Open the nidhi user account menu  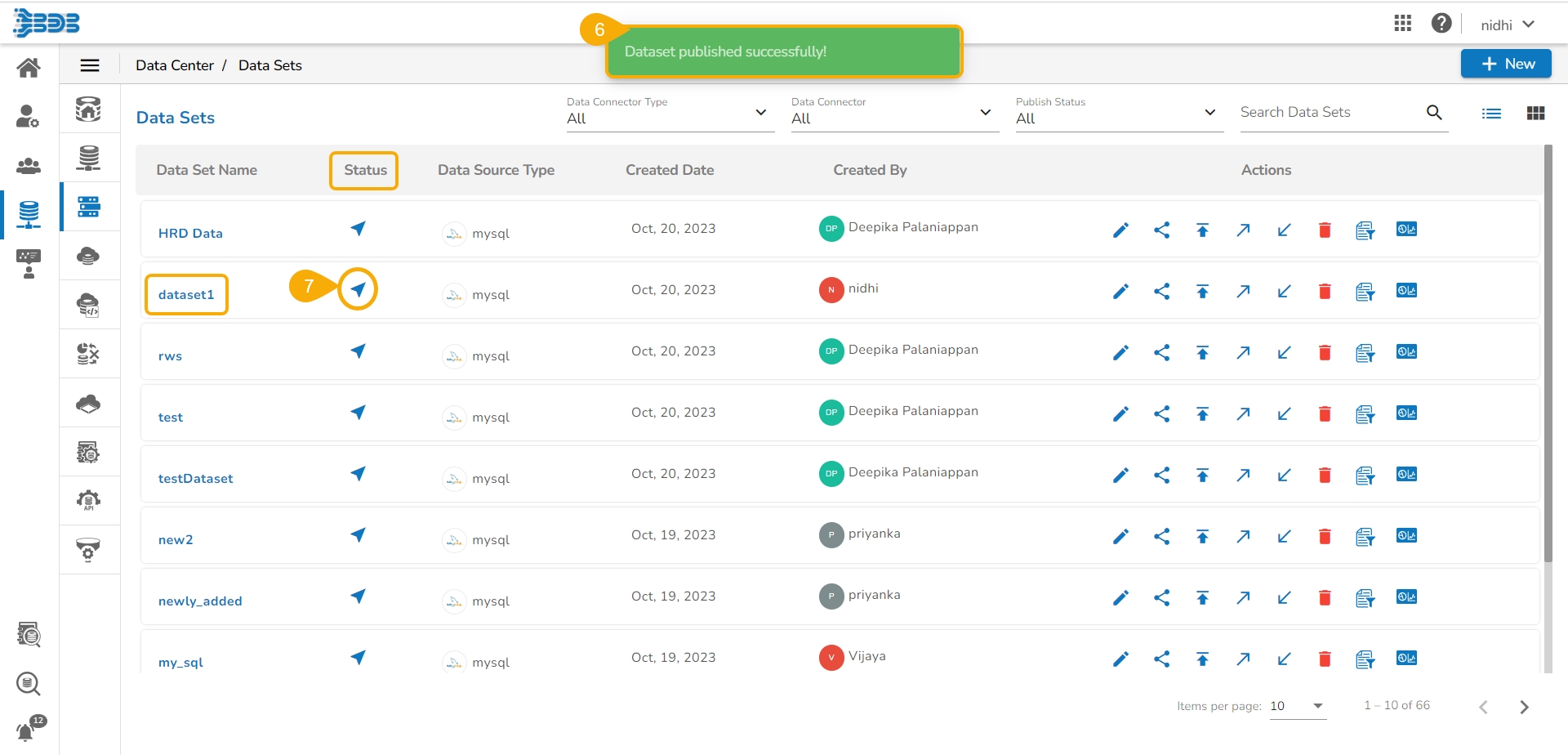click(1507, 25)
